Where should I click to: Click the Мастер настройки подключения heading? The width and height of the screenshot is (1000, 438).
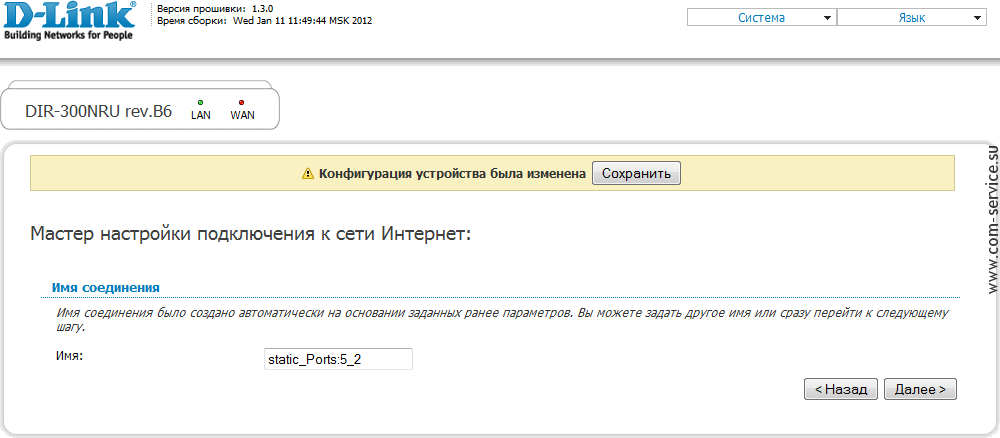click(x=251, y=233)
